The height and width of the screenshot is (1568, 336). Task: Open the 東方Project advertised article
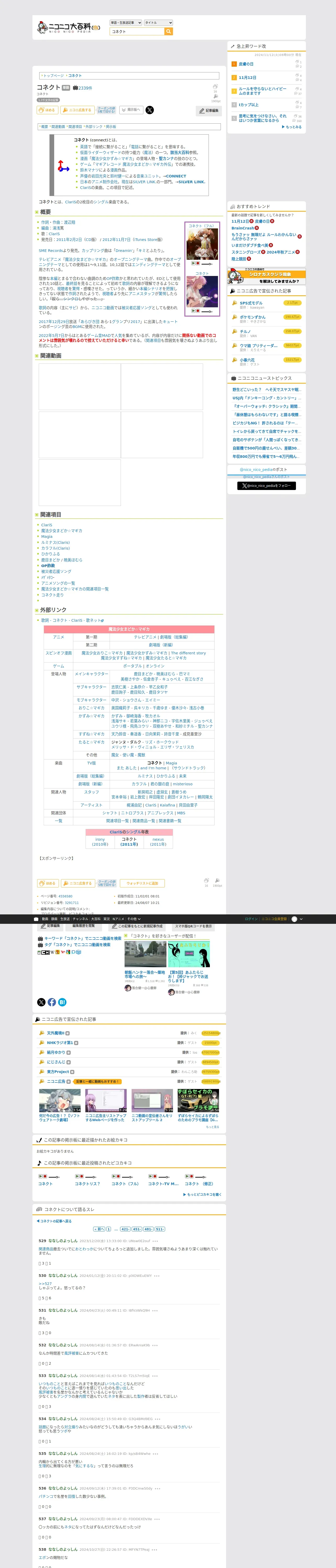pos(58,1072)
